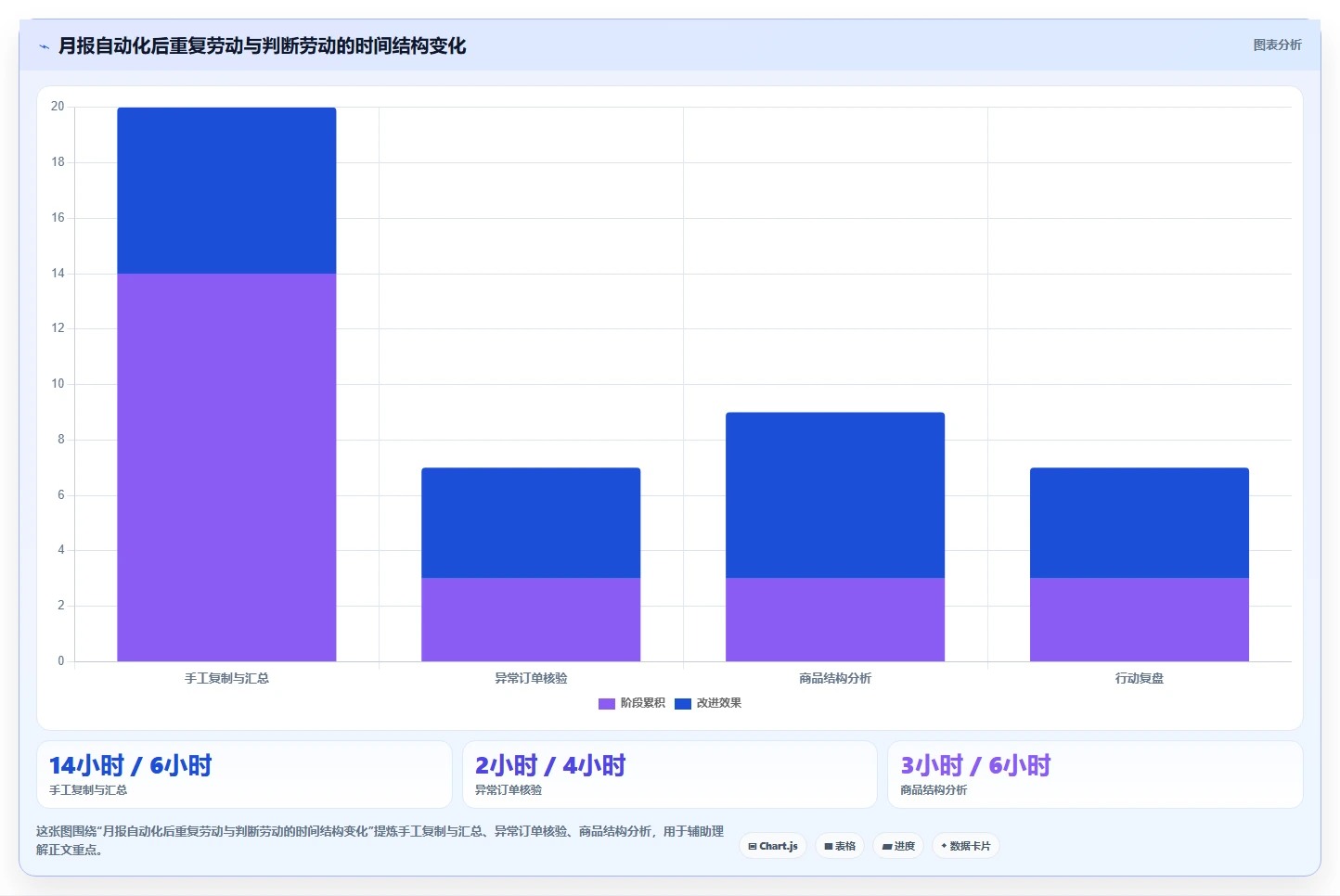Click the 异常订单核验 x-axis label
Viewport: 1340px width, 896px height.
[531, 679]
